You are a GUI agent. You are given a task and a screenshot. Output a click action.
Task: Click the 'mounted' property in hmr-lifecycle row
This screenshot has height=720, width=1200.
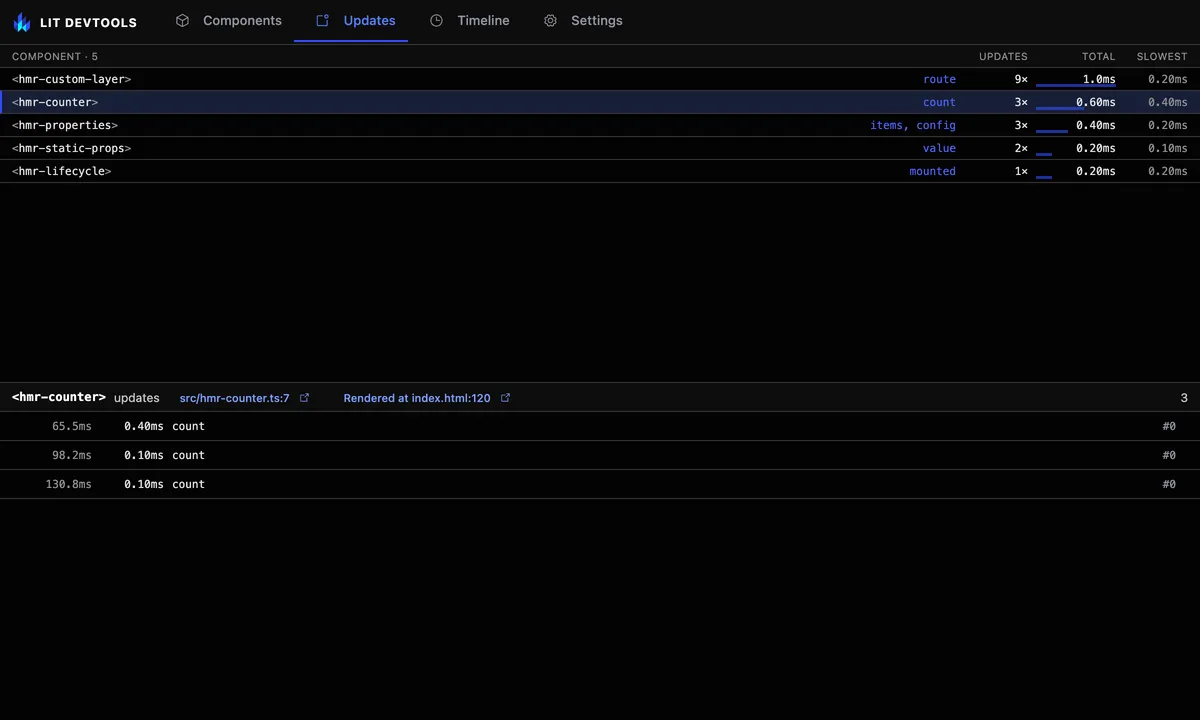tap(933, 171)
